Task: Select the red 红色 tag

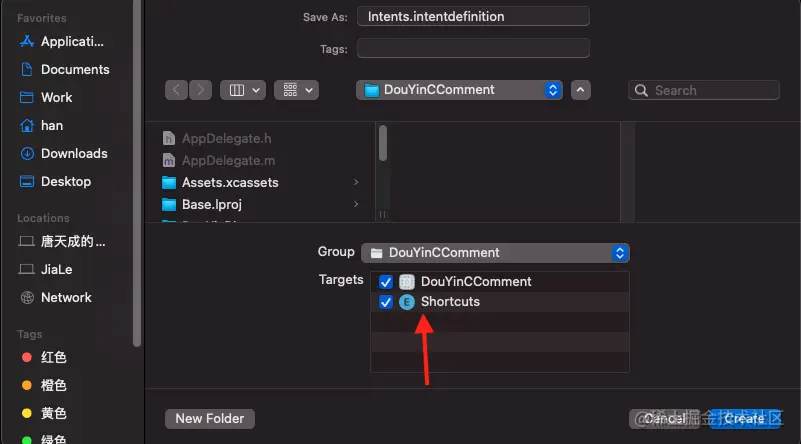Action: tap(44, 357)
